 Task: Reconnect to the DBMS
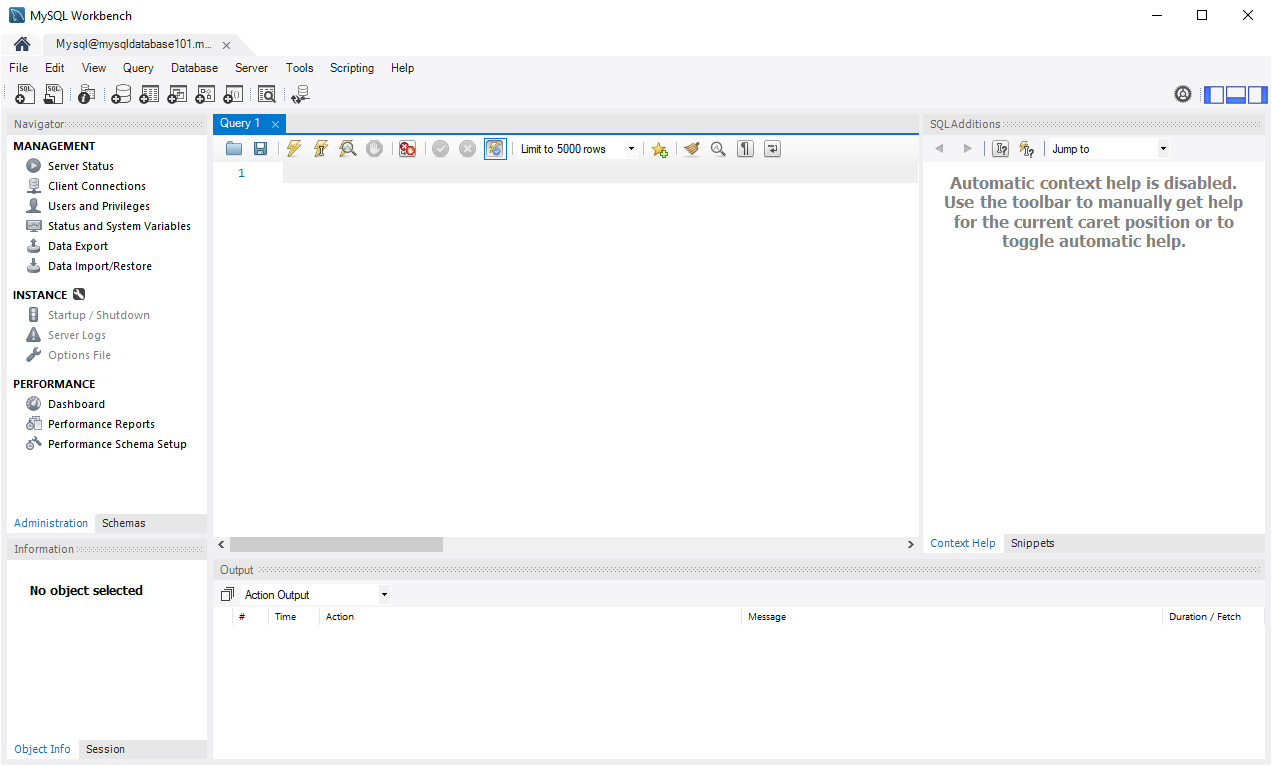(300, 93)
